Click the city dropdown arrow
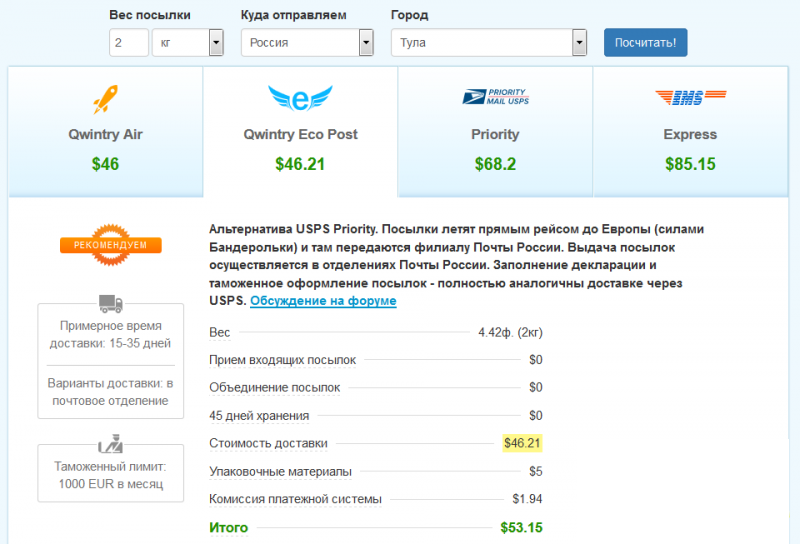This screenshot has width=800, height=544. [579, 42]
